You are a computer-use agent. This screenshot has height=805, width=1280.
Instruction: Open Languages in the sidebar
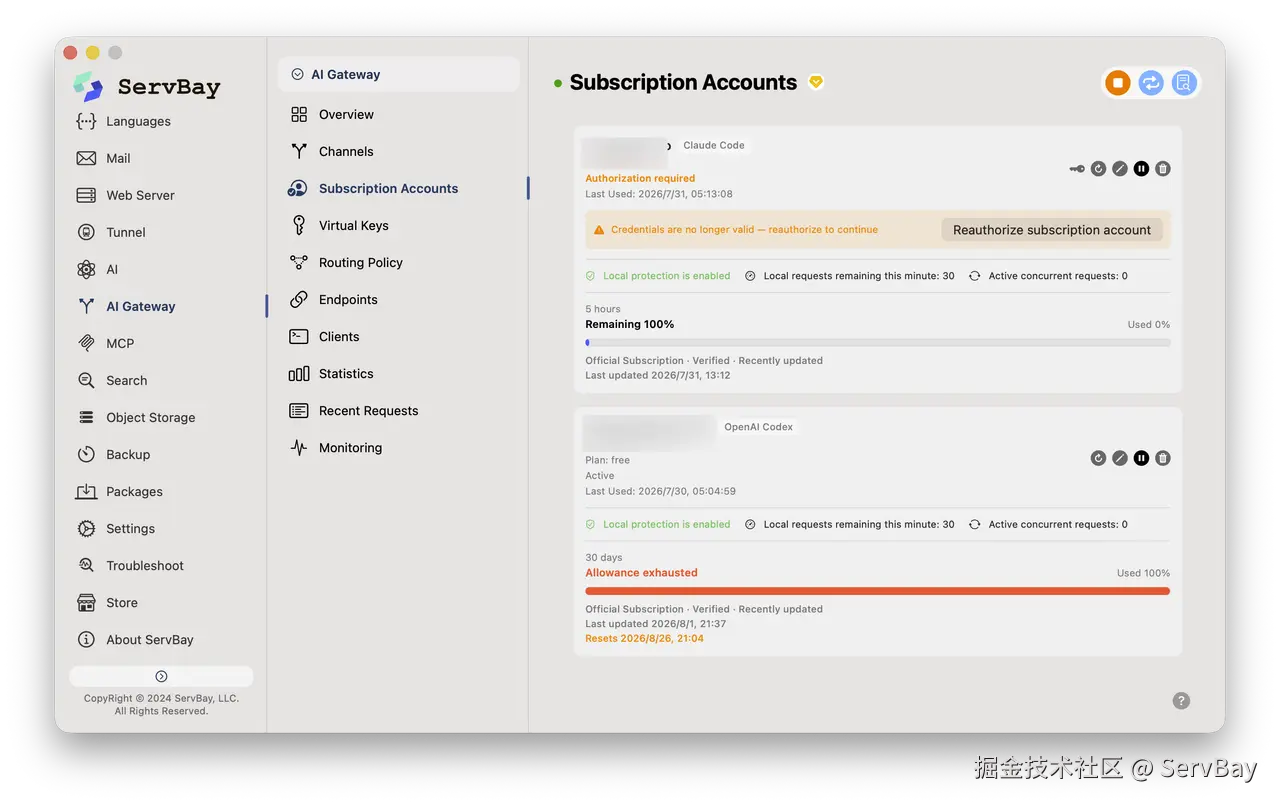pyautogui.click(x=138, y=121)
